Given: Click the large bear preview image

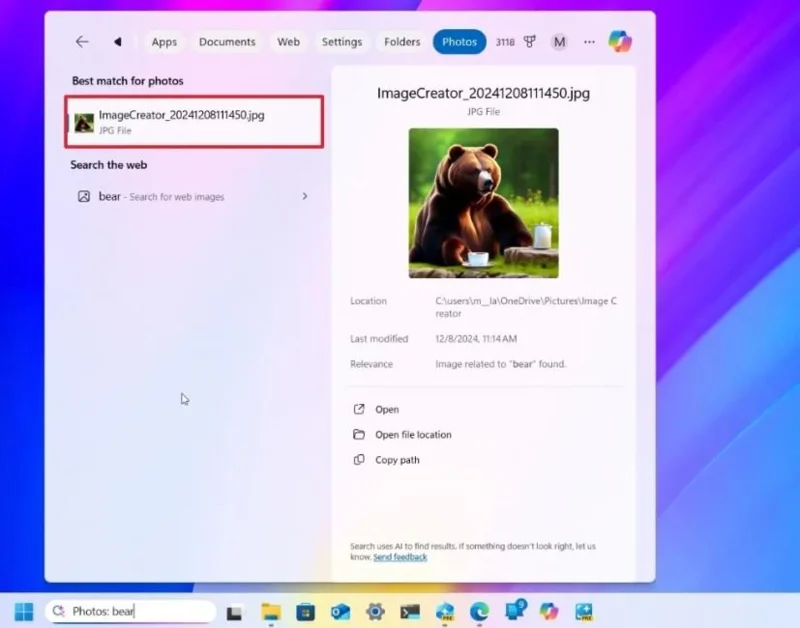Looking at the screenshot, I should point(483,203).
